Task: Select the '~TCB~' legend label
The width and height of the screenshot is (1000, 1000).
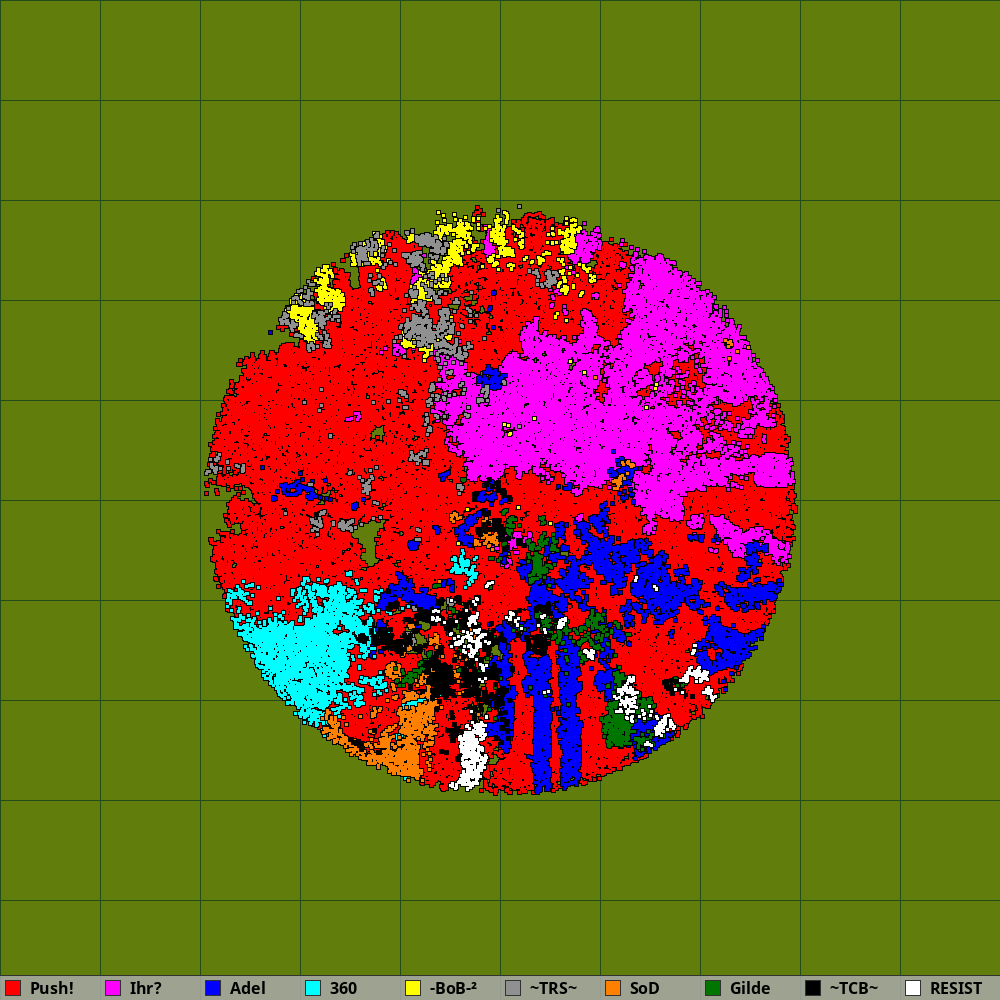Action: click(854, 988)
